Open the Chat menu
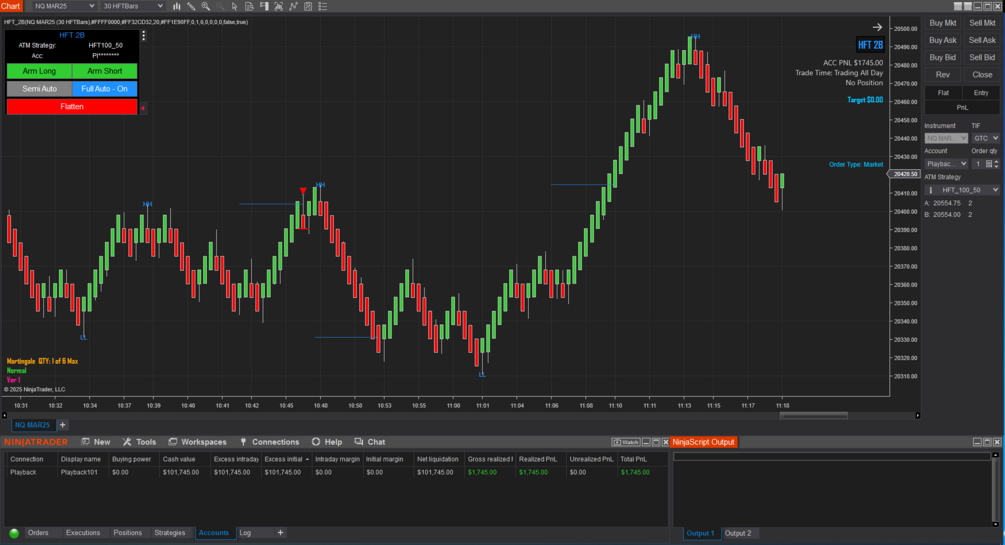Viewport: 1005px width, 545px height. tap(370, 442)
